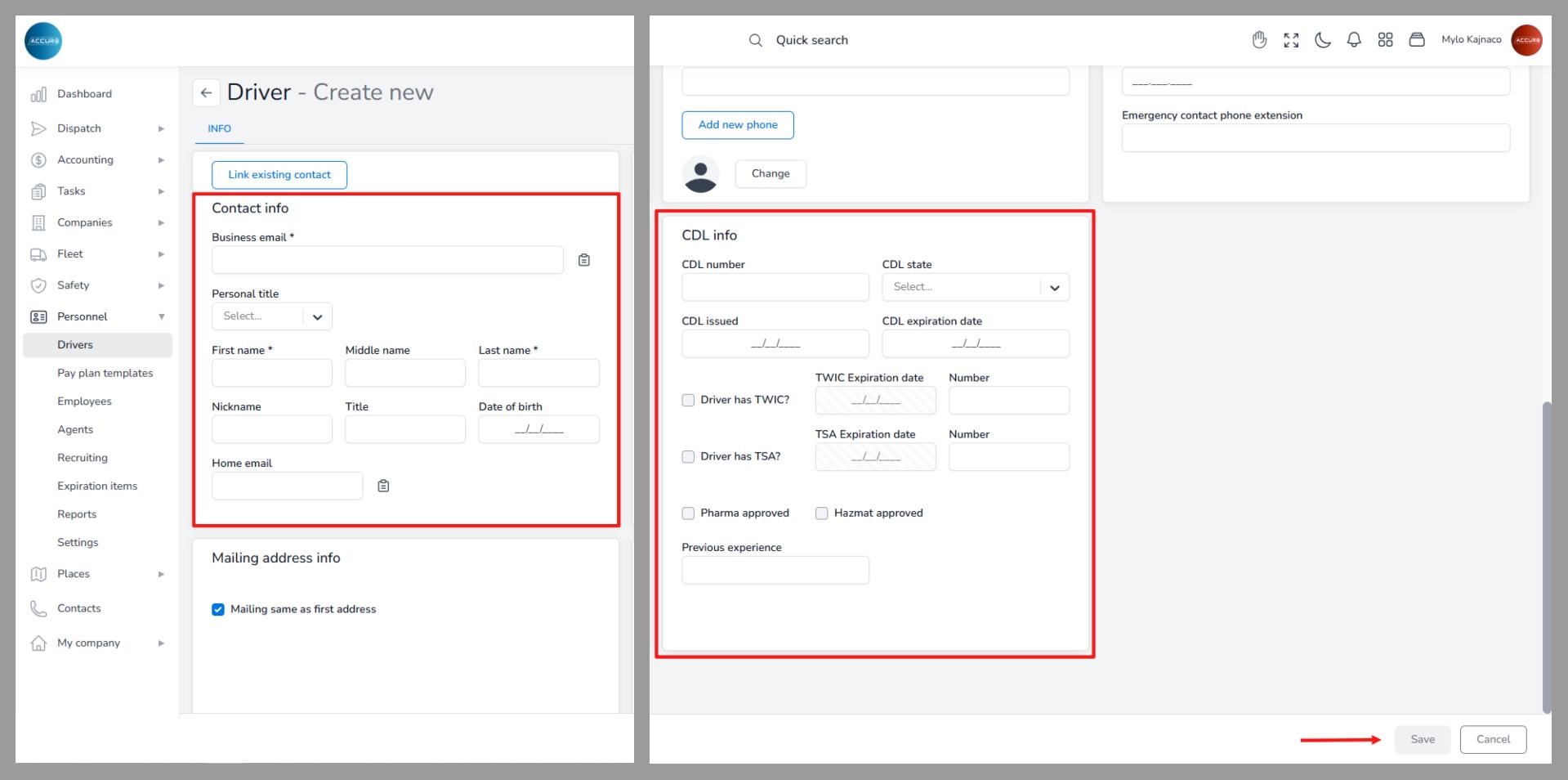Click the clipboard icon next to Home email

pyautogui.click(x=383, y=486)
